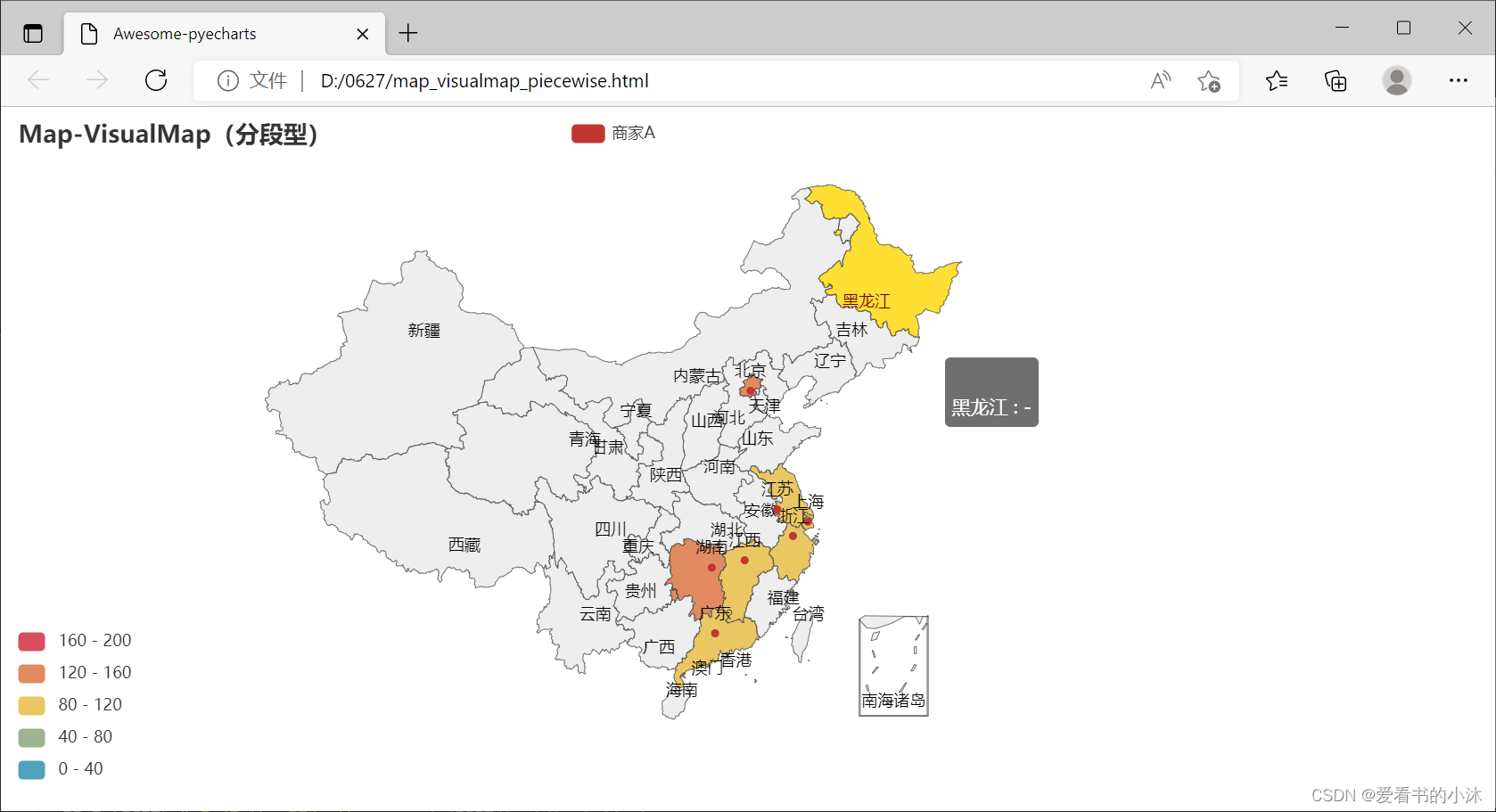Click the 内蒙古 map label
The image size is (1496, 812).
pyautogui.click(x=697, y=376)
